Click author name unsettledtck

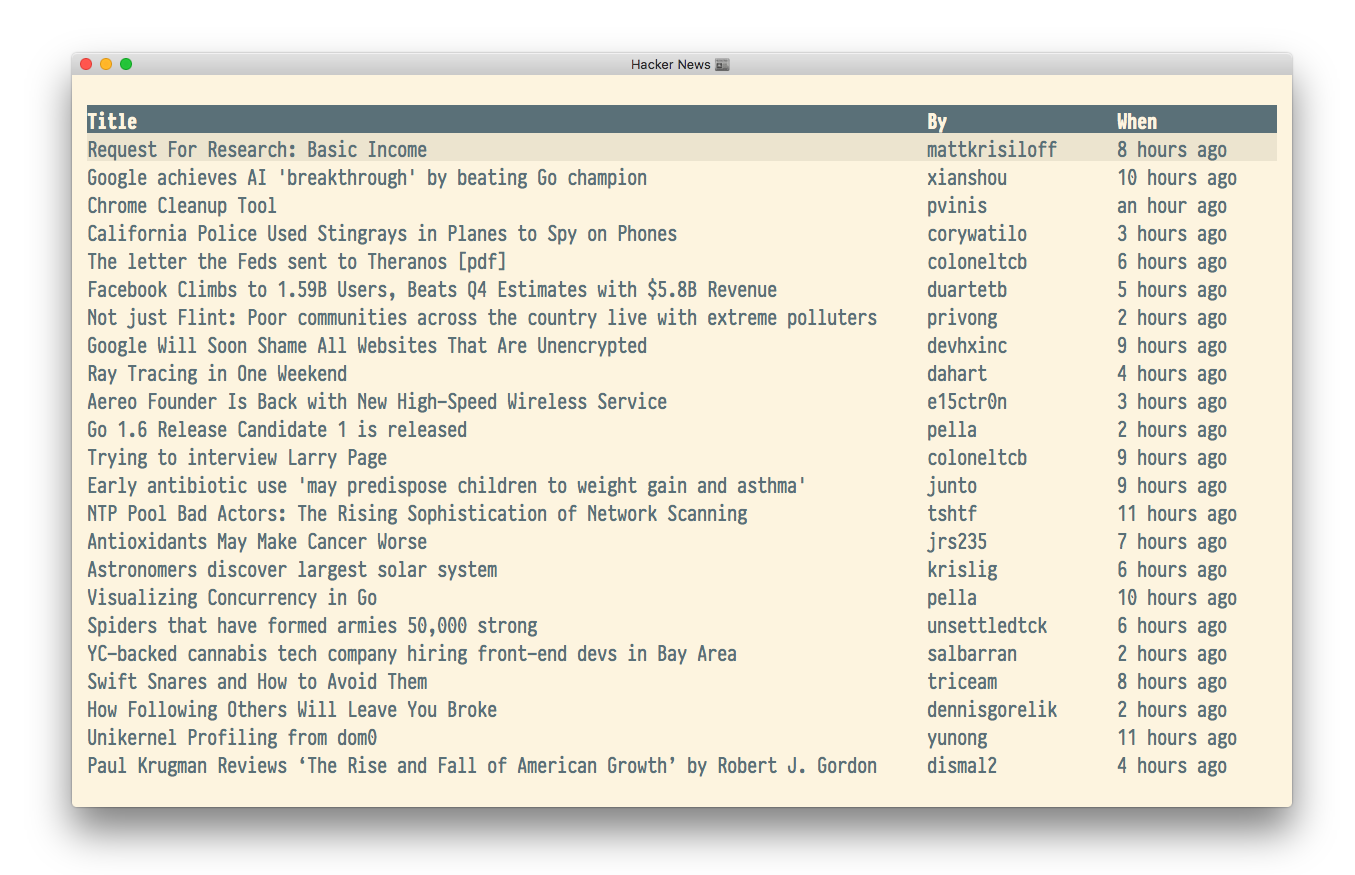point(987,625)
